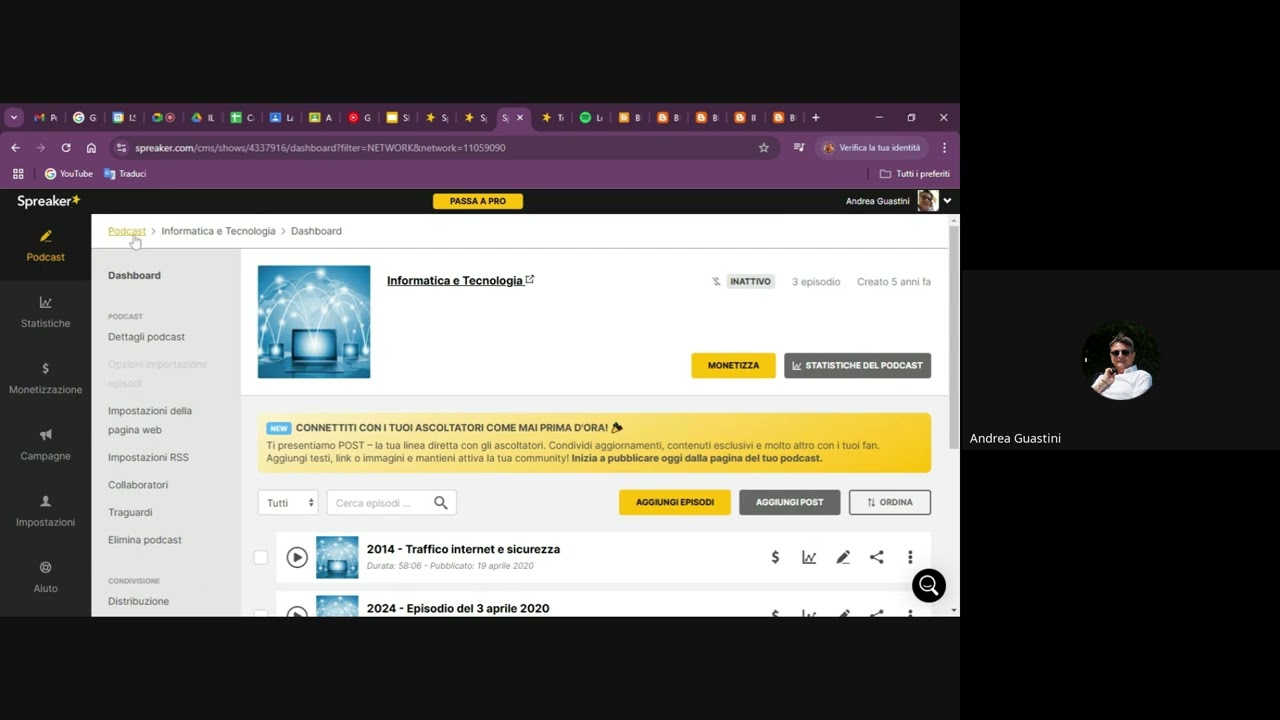Switch to the Spotify browser tab
Screen dimensions: 1280x720
[x=592, y=117]
